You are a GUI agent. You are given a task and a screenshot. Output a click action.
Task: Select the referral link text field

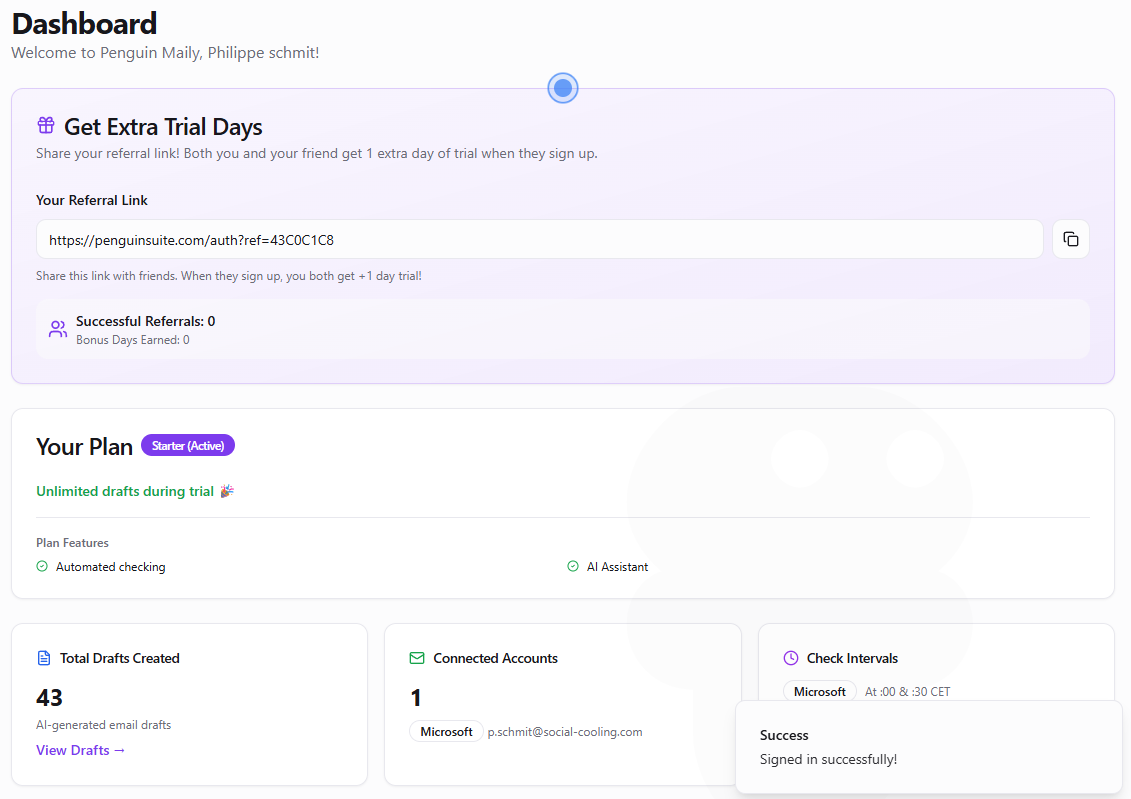[x=540, y=240]
